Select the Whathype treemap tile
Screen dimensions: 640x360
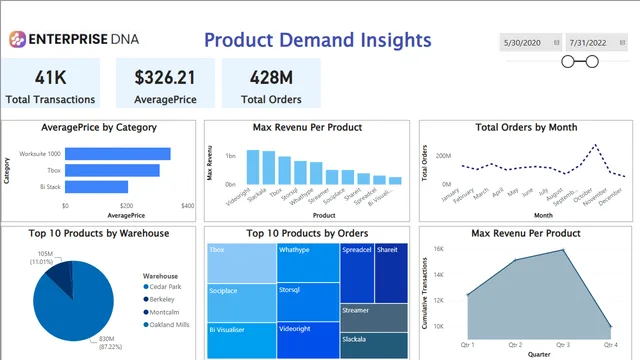pos(308,262)
